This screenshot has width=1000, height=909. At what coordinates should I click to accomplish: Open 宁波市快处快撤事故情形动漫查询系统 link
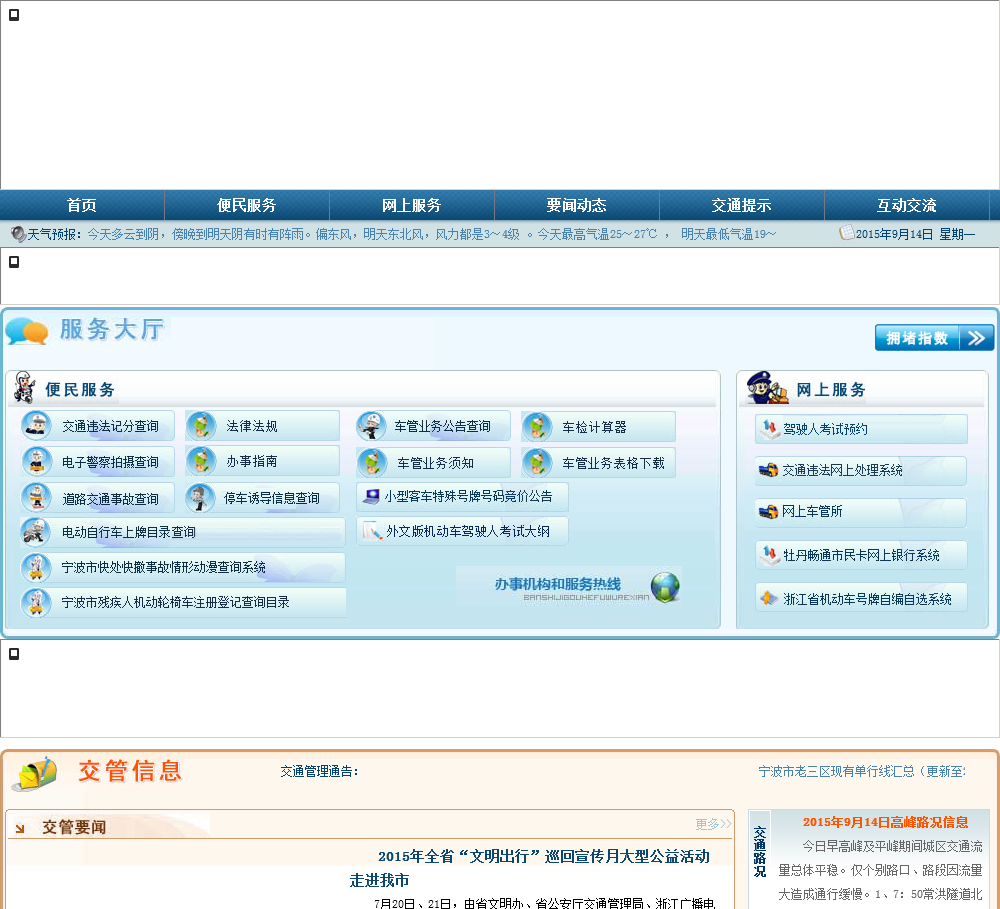pos(164,567)
